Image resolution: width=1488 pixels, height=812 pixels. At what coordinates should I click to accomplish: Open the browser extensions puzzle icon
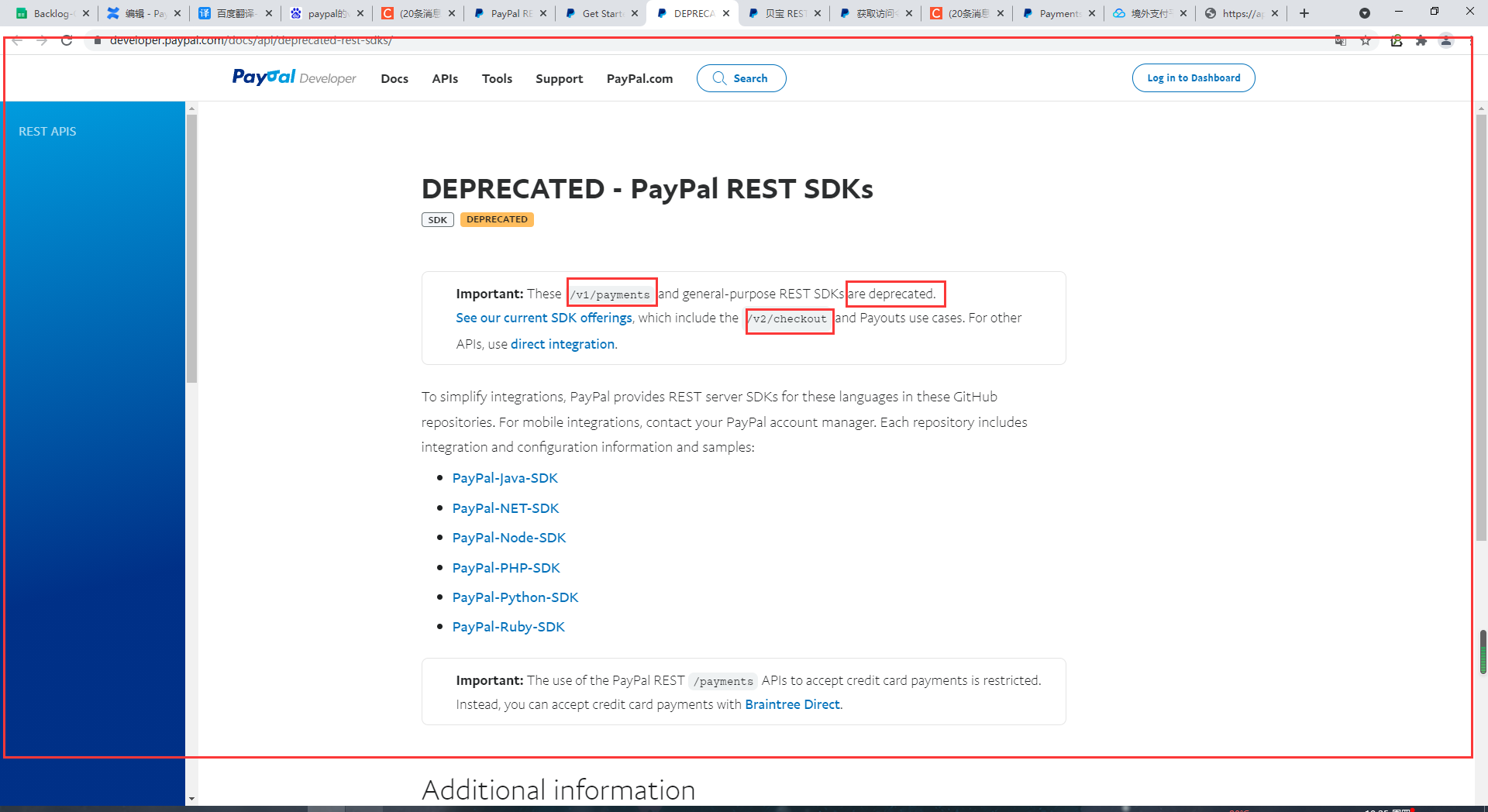(1421, 41)
